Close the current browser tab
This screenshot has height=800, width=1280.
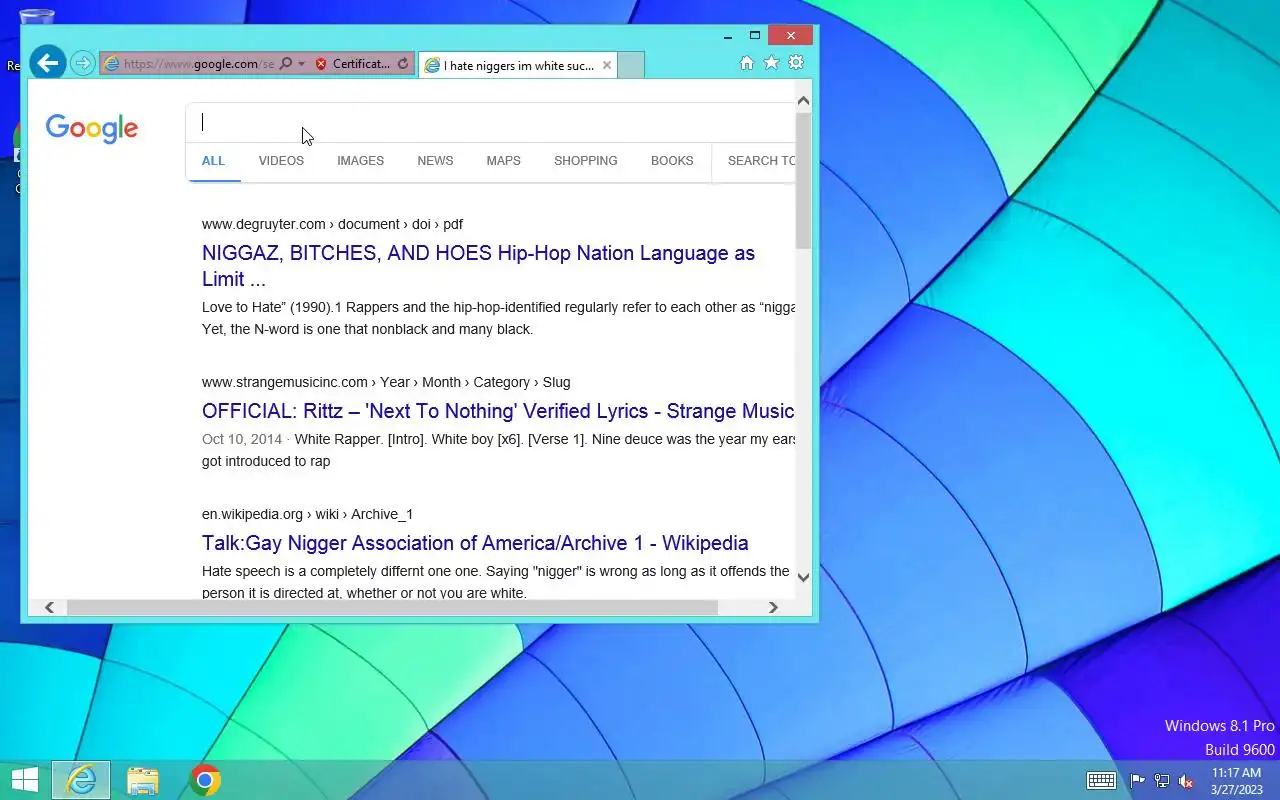point(606,66)
